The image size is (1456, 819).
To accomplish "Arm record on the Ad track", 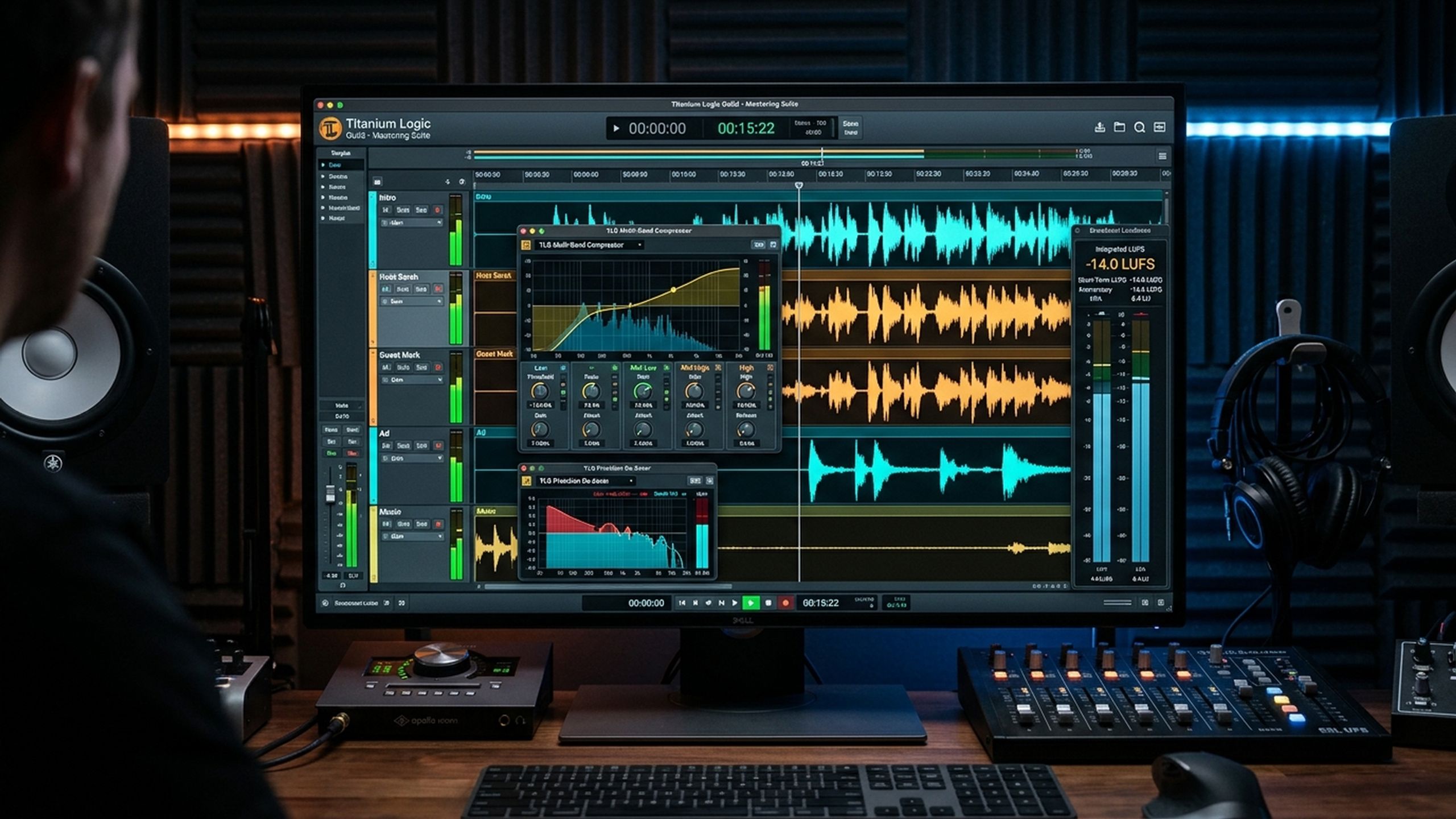I will coord(438,445).
